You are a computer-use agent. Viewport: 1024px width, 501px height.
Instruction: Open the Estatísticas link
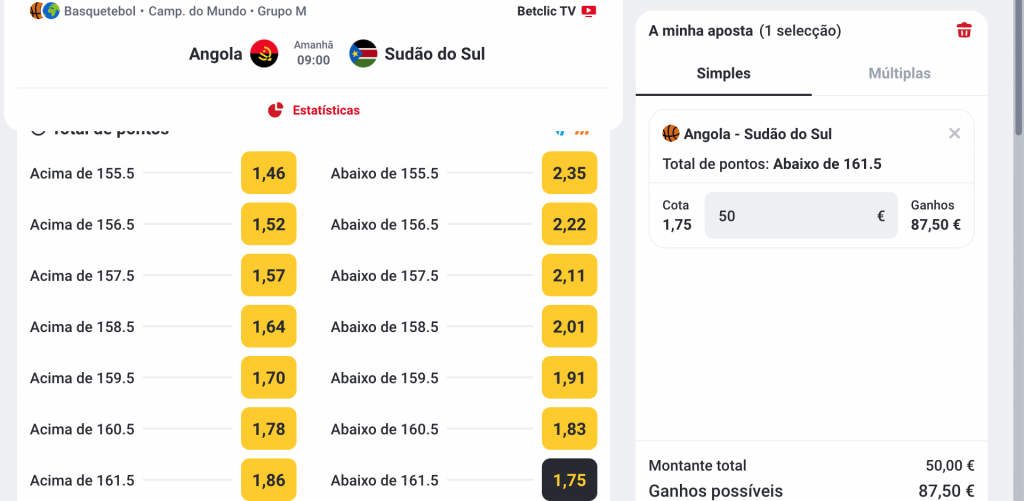click(x=326, y=110)
